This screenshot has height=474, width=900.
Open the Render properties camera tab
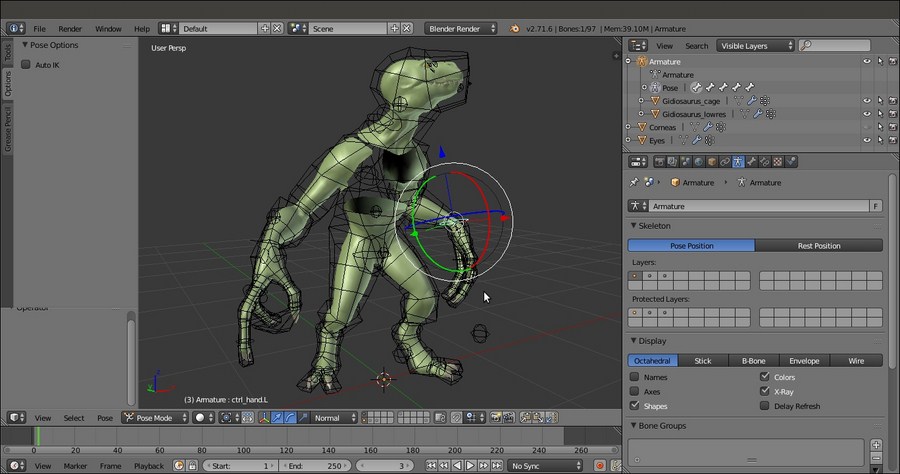660,162
